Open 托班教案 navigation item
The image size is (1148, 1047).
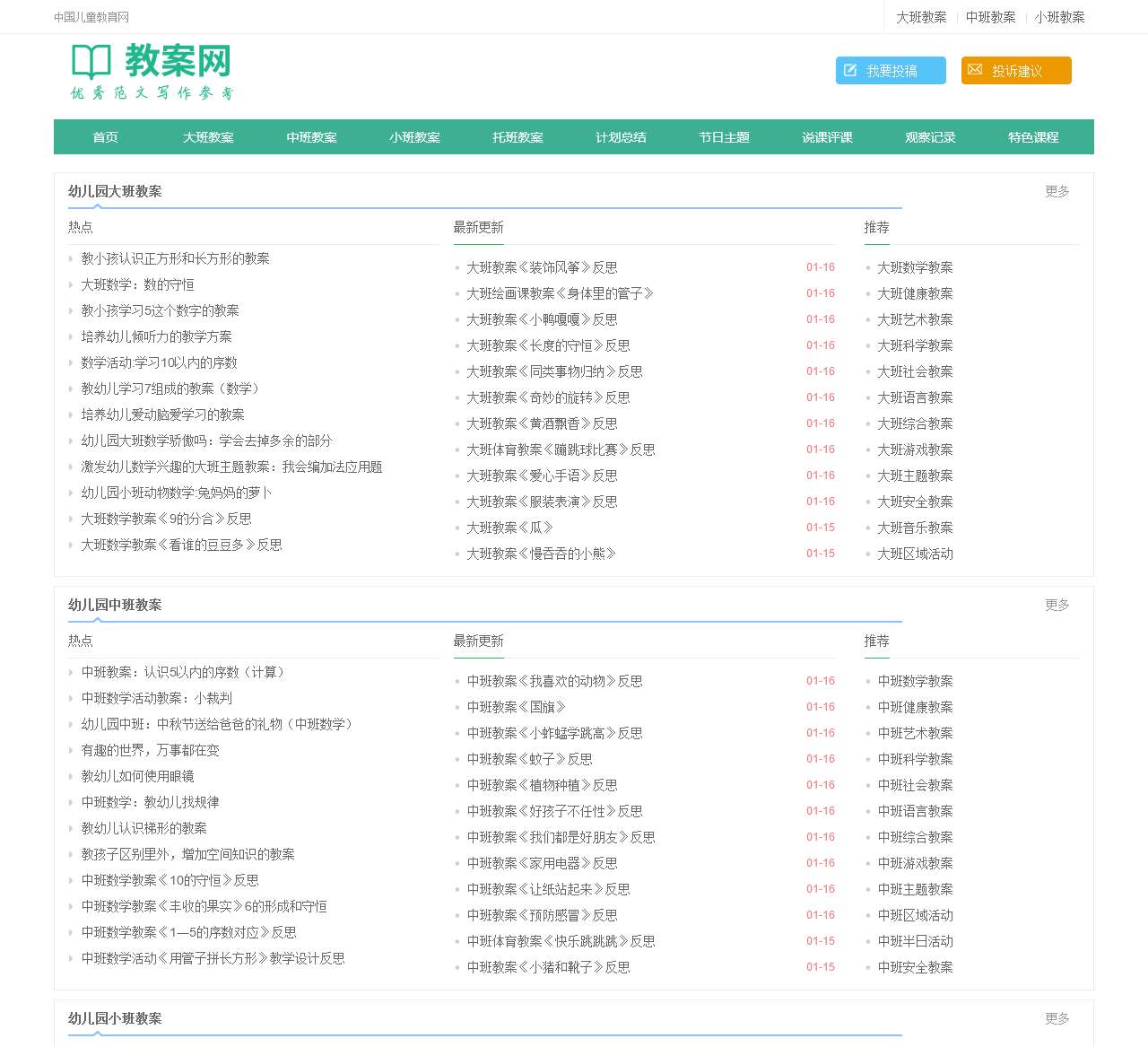click(x=517, y=137)
